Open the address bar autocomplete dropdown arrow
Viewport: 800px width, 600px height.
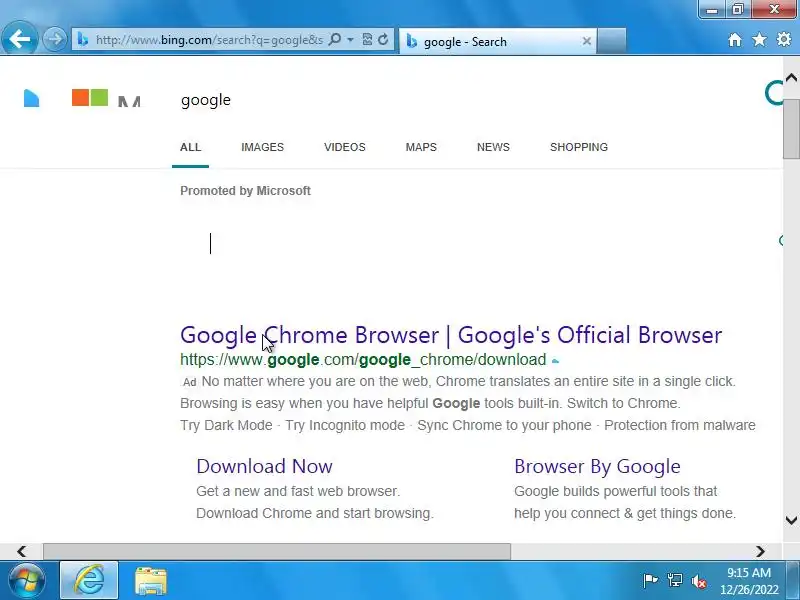(x=351, y=39)
